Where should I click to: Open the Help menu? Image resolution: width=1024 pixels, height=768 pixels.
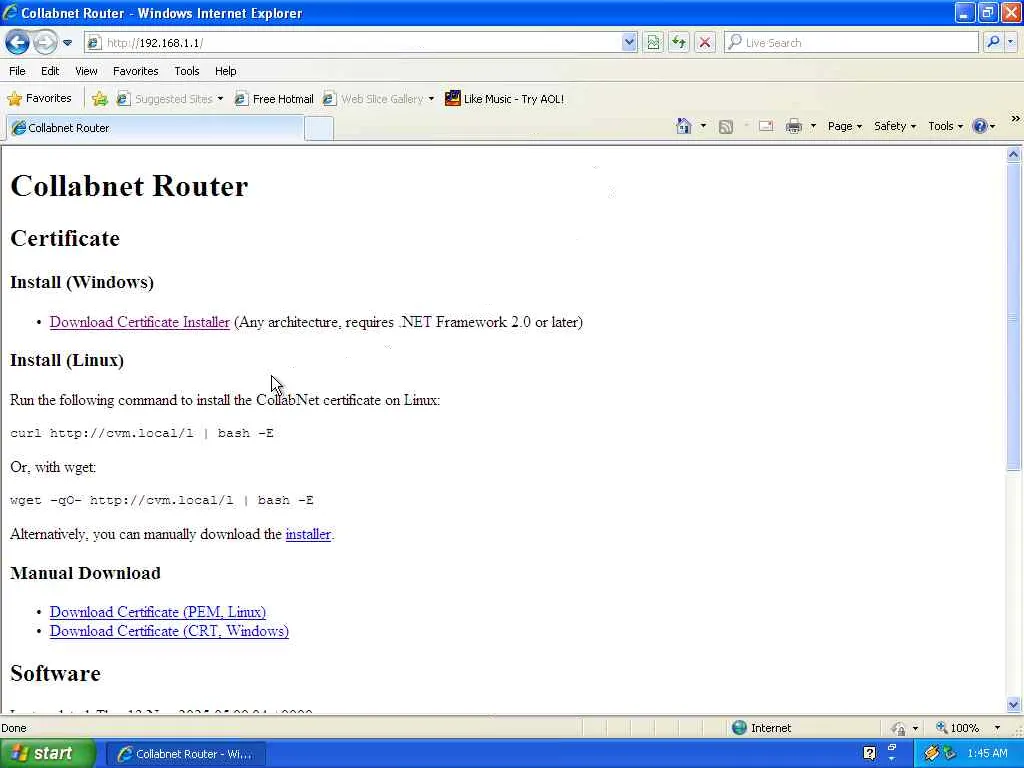[225, 71]
